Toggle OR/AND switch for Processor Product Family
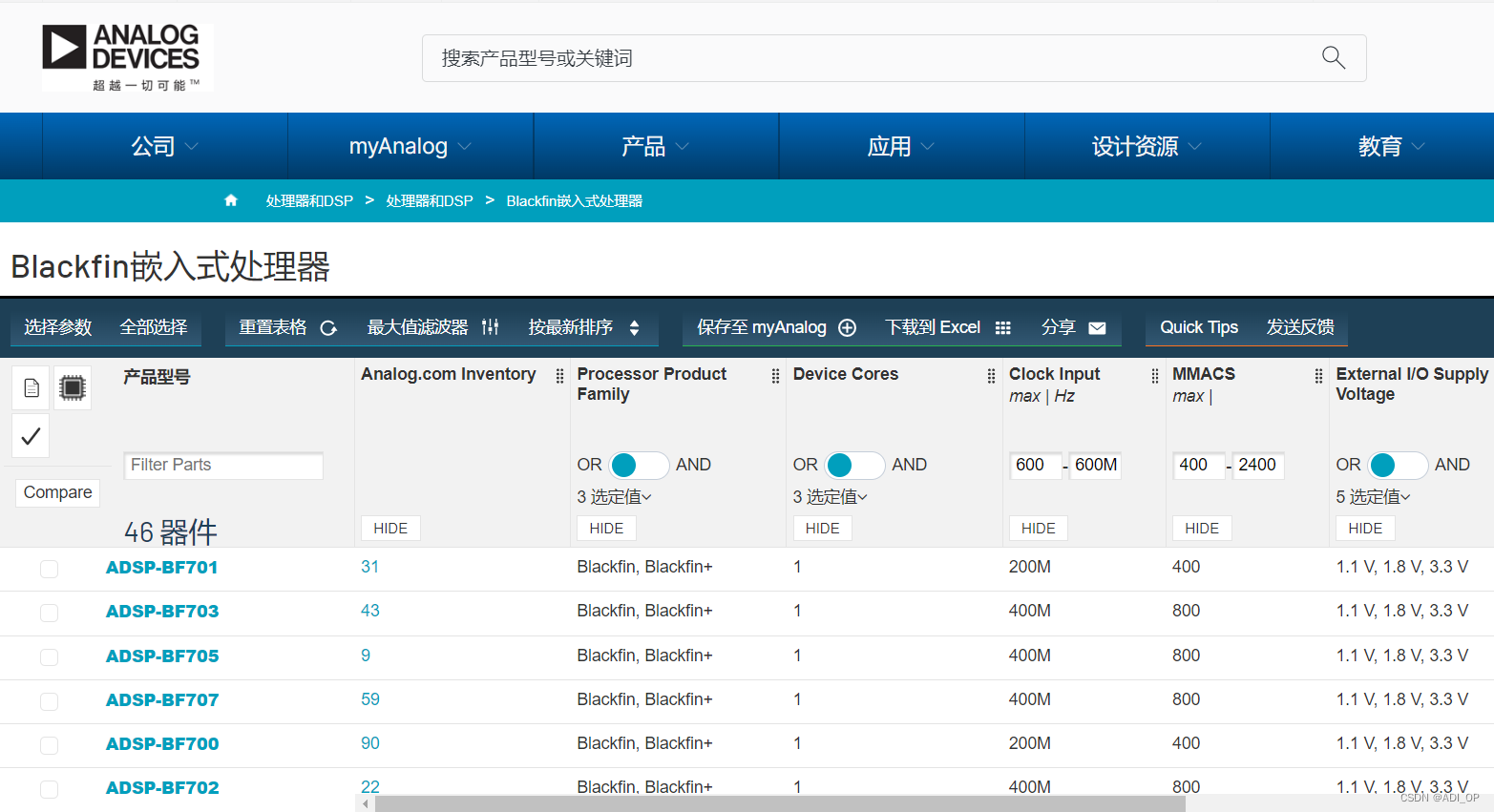This screenshot has height=812, width=1494. point(639,465)
